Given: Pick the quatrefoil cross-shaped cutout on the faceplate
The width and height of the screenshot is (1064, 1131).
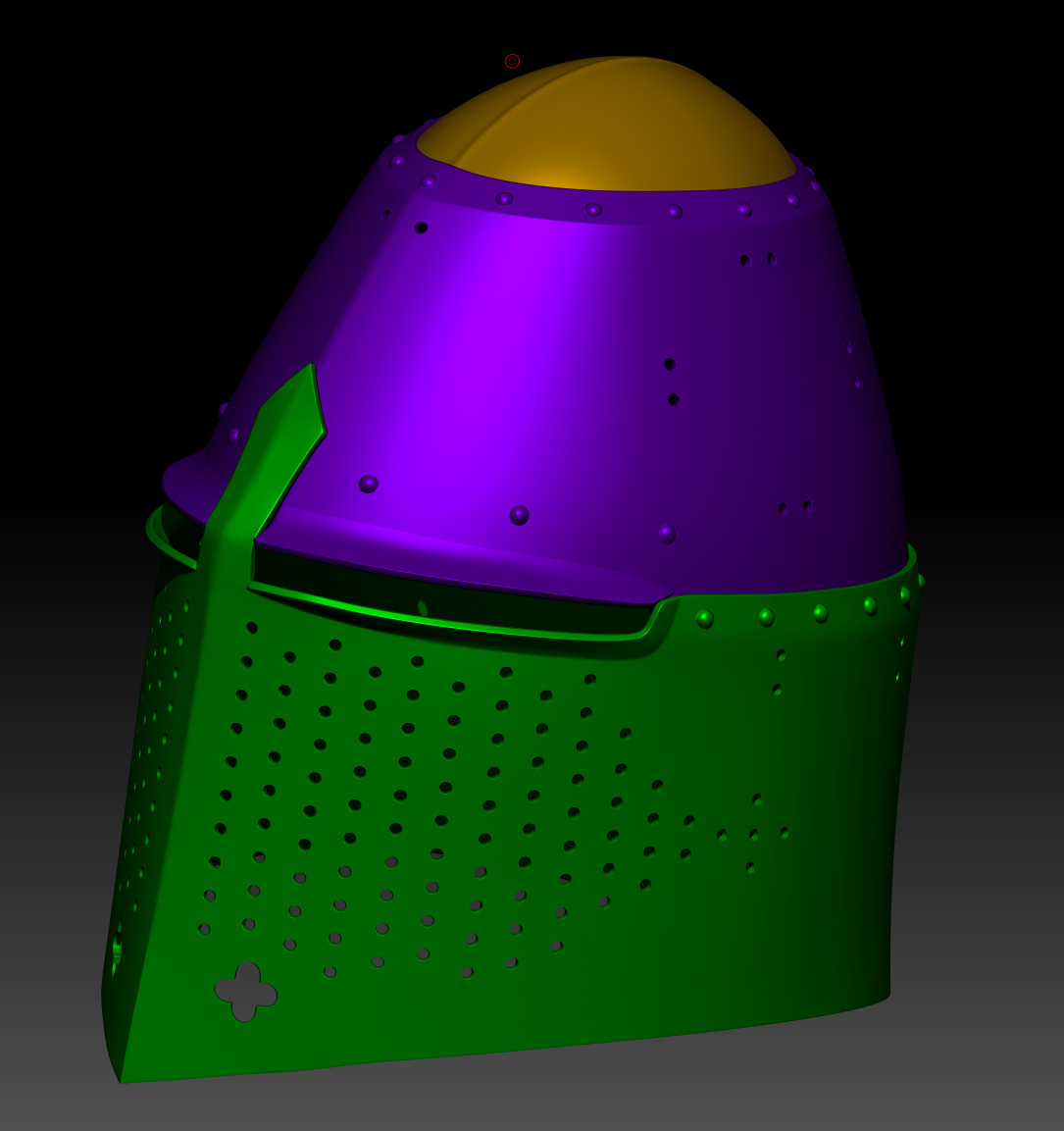Looking at the screenshot, I should click(x=245, y=992).
